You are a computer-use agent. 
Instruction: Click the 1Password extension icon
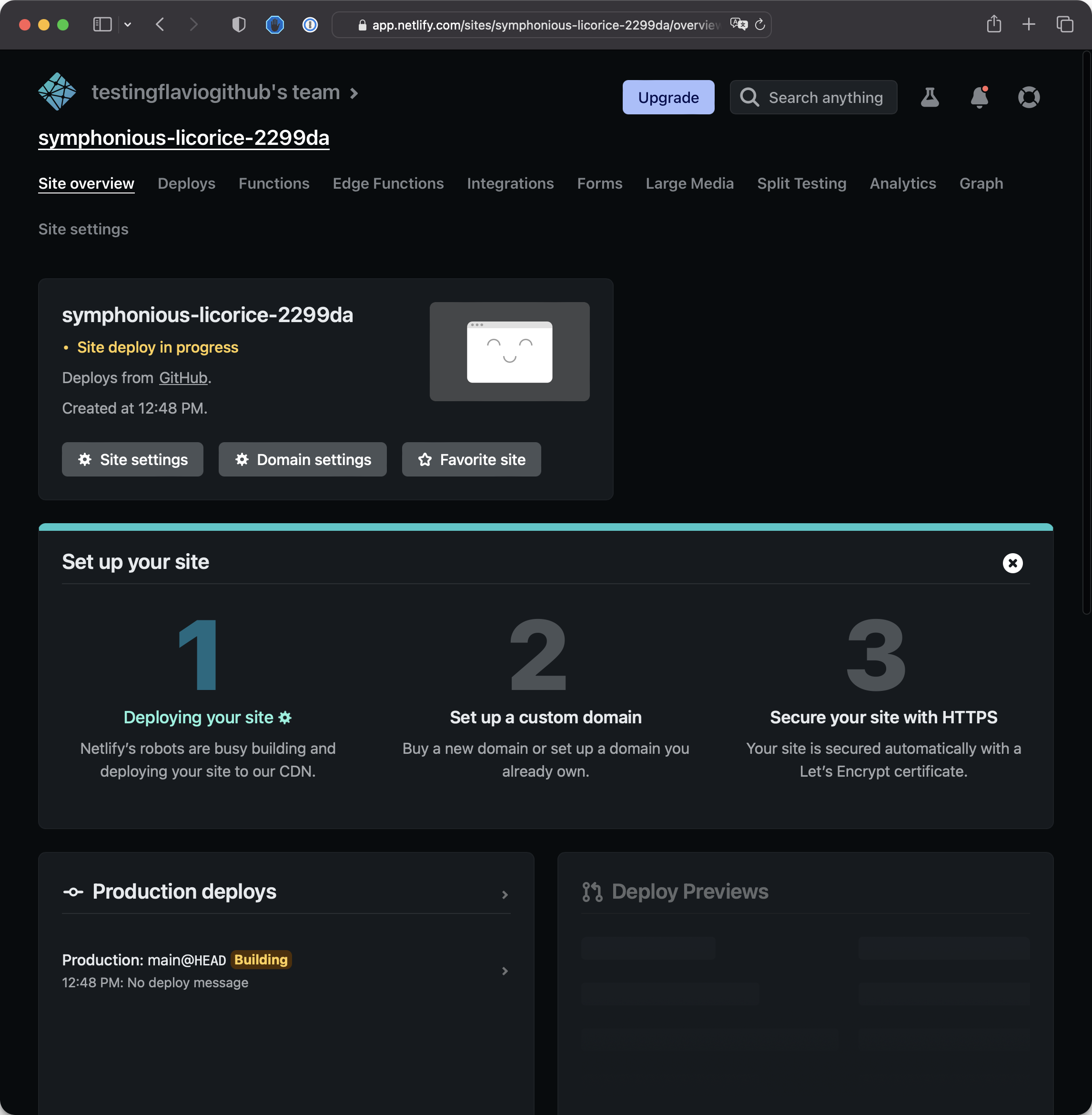310,25
